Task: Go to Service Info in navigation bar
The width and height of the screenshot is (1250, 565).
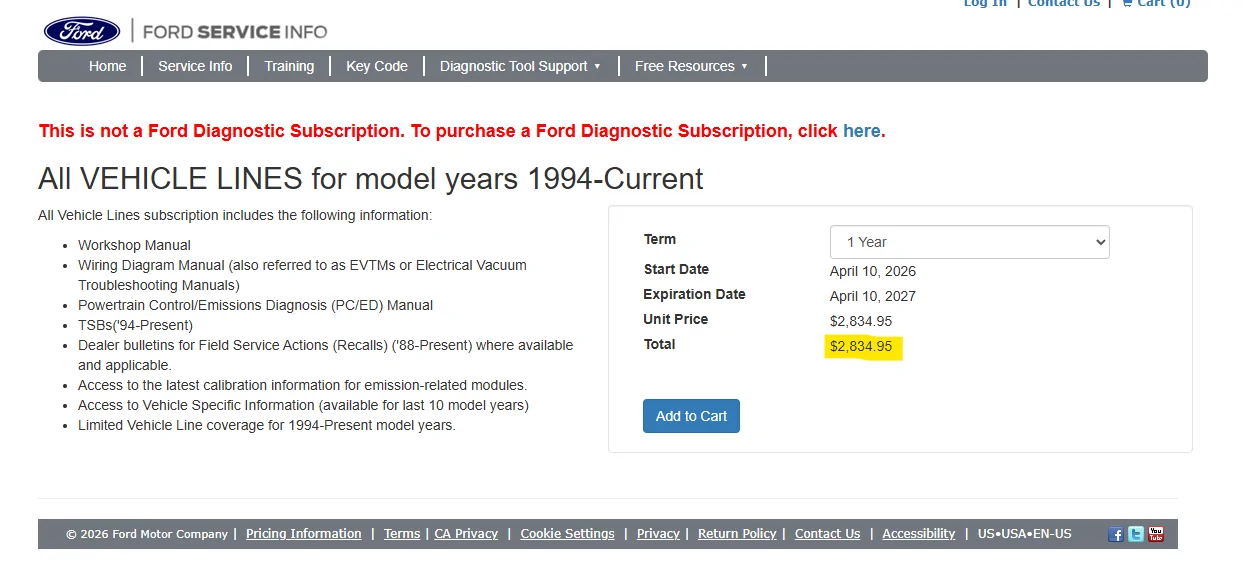Action: point(195,66)
